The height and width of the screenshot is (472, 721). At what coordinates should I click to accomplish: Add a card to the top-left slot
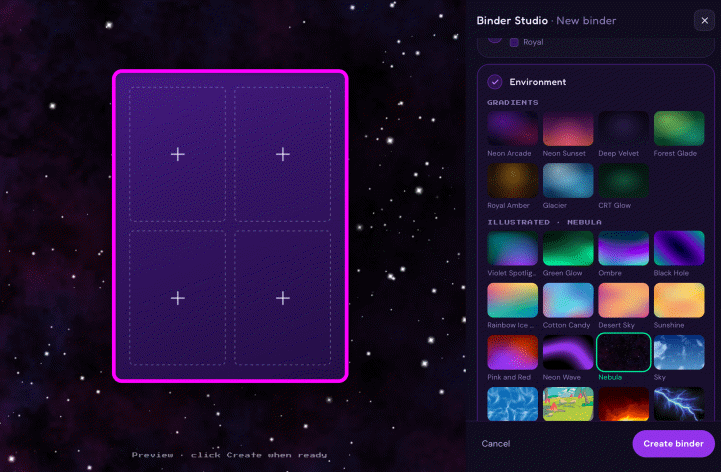pos(177,154)
